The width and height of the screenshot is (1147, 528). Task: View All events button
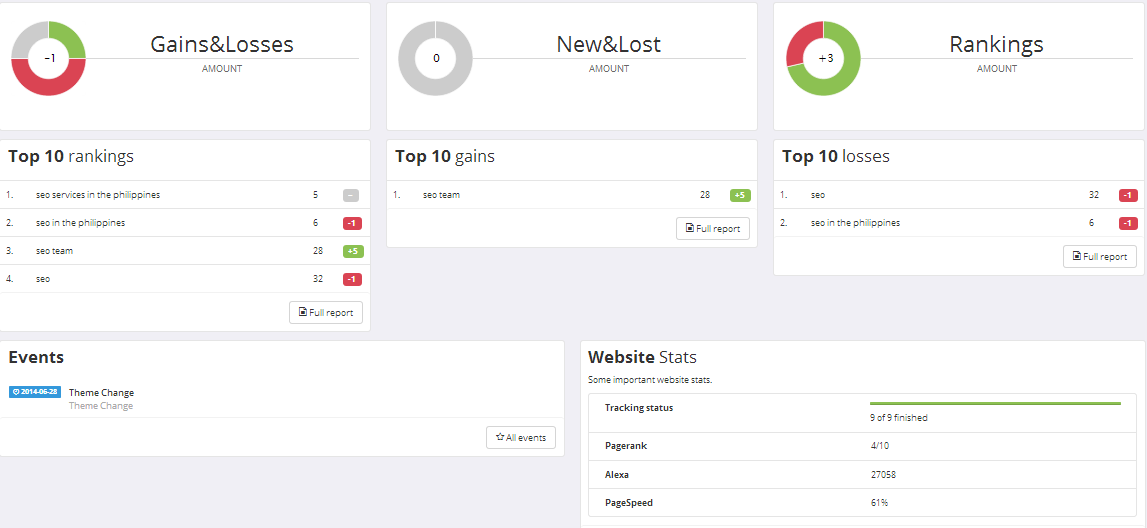pyautogui.click(x=521, y=437)
